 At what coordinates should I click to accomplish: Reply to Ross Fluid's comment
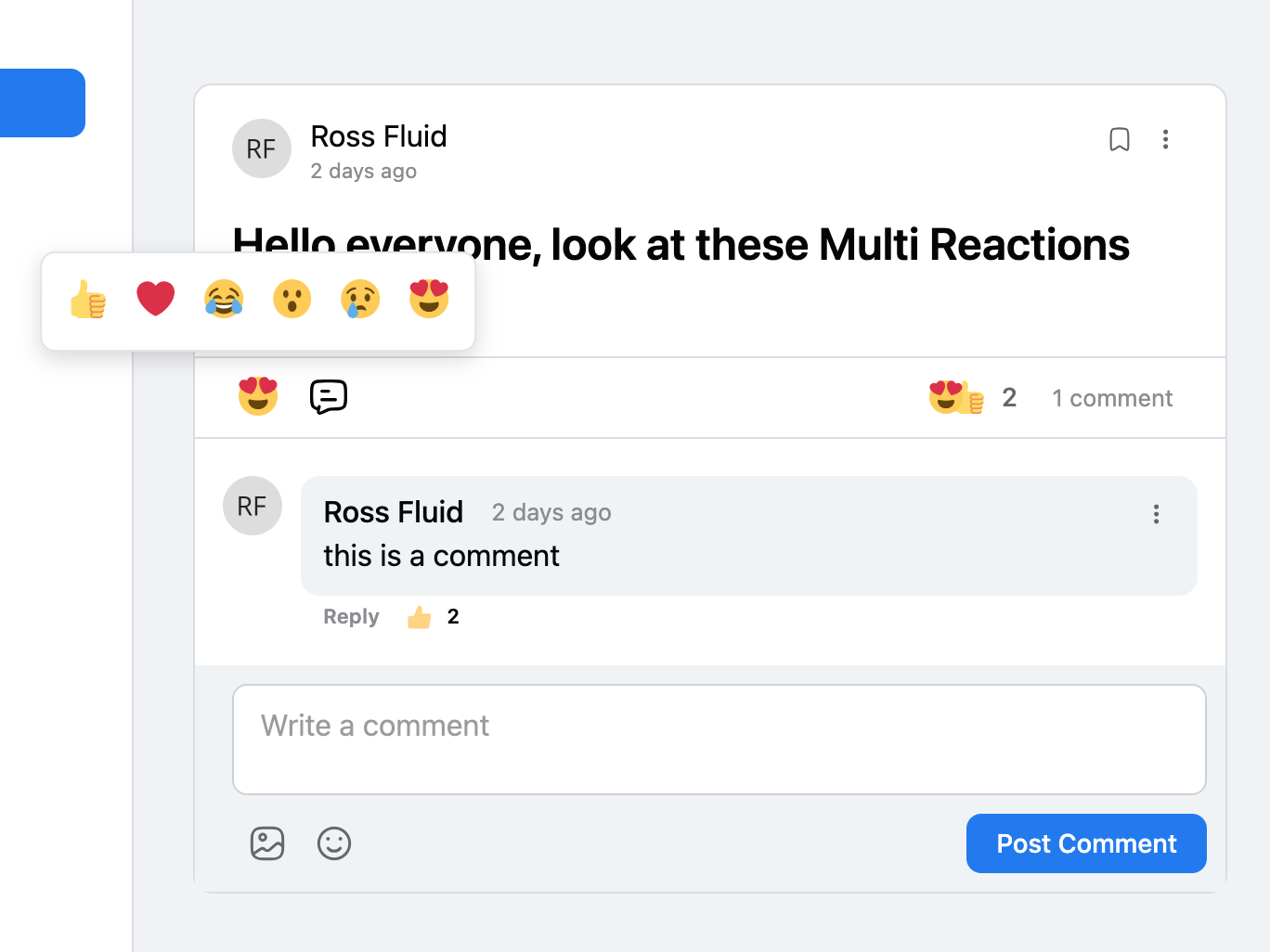(x=351, y=616)
